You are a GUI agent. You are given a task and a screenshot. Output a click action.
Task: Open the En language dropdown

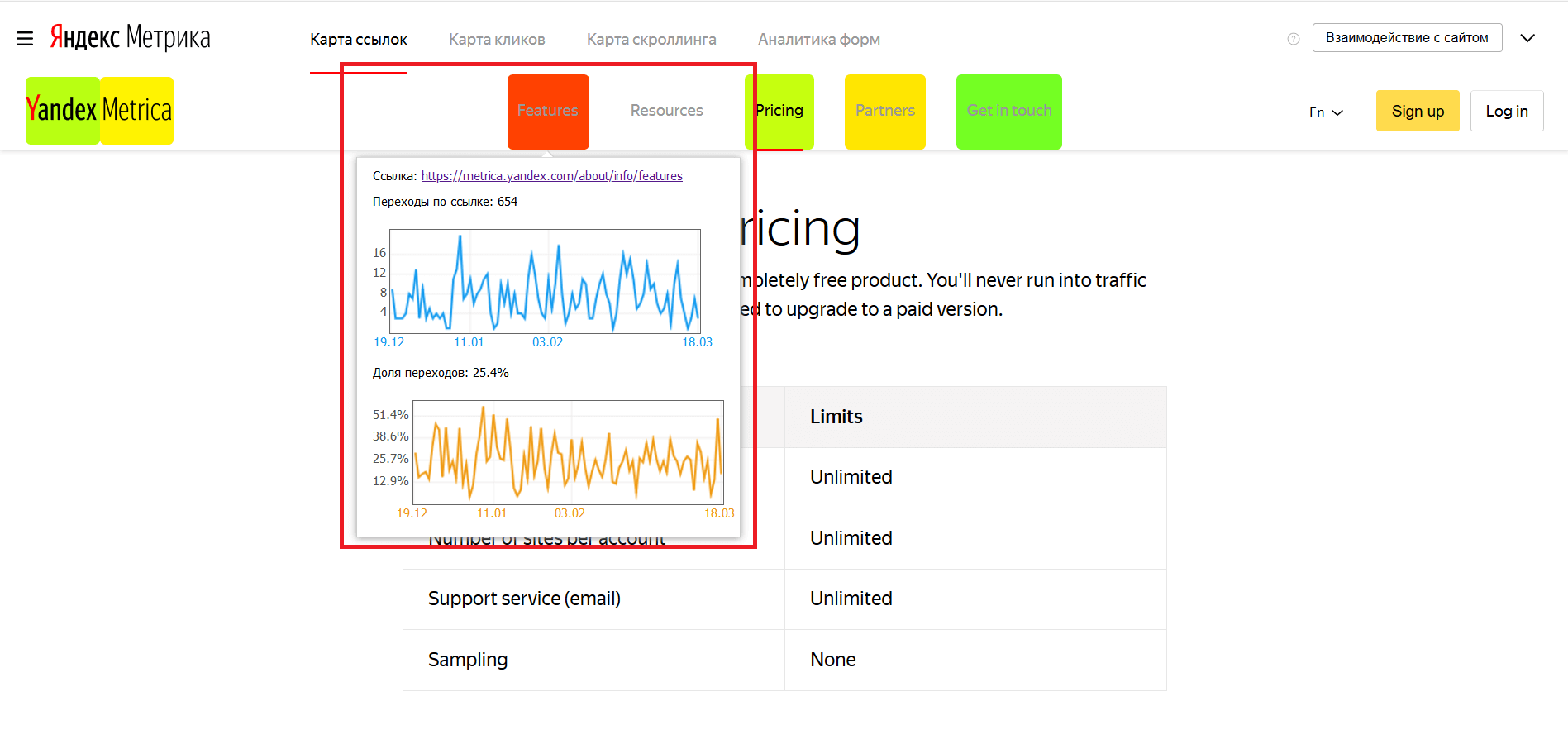point(1326,112)
